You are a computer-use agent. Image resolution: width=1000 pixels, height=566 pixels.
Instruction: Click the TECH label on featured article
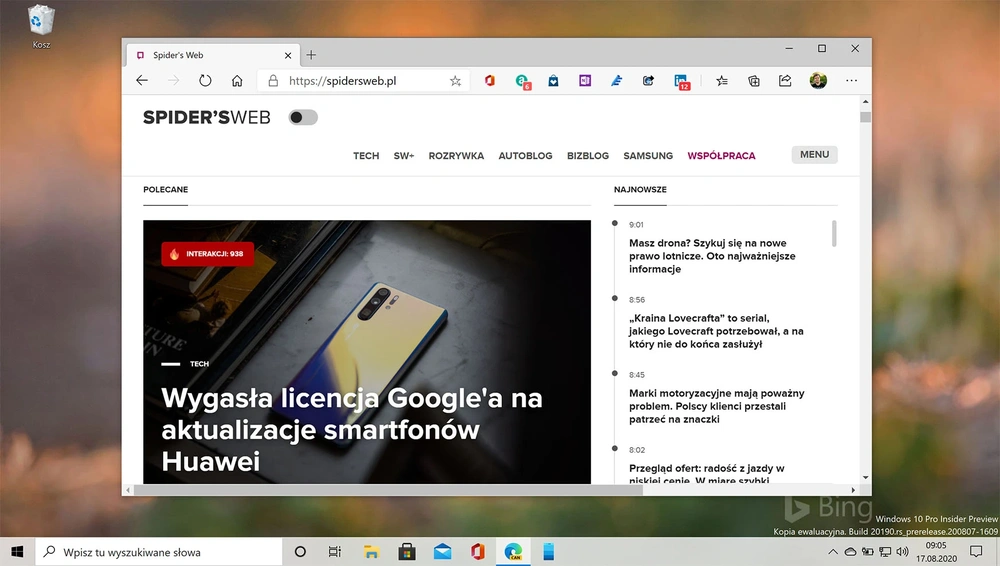(x=199, y=364)
